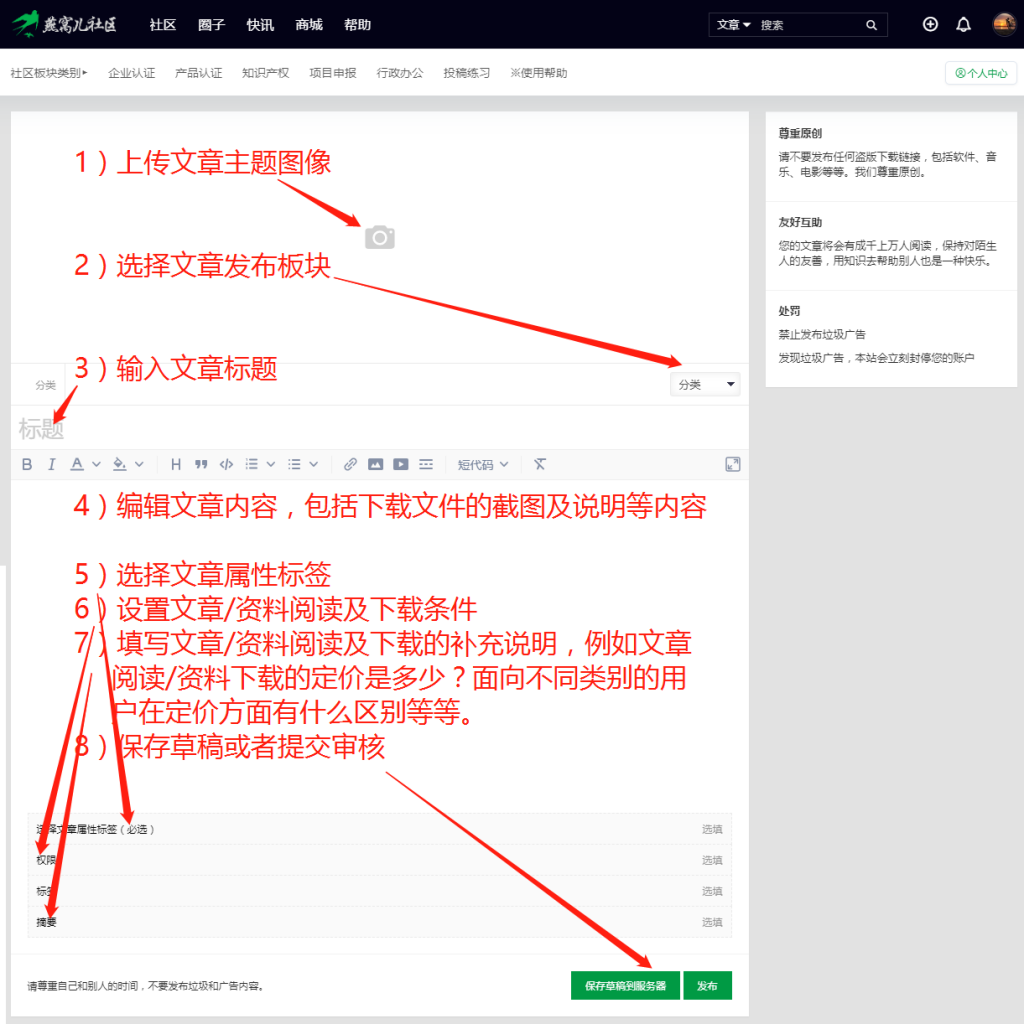The image size is (1024, 1024).
Task: Insert an image in the editor
Action: click(376, 464)
